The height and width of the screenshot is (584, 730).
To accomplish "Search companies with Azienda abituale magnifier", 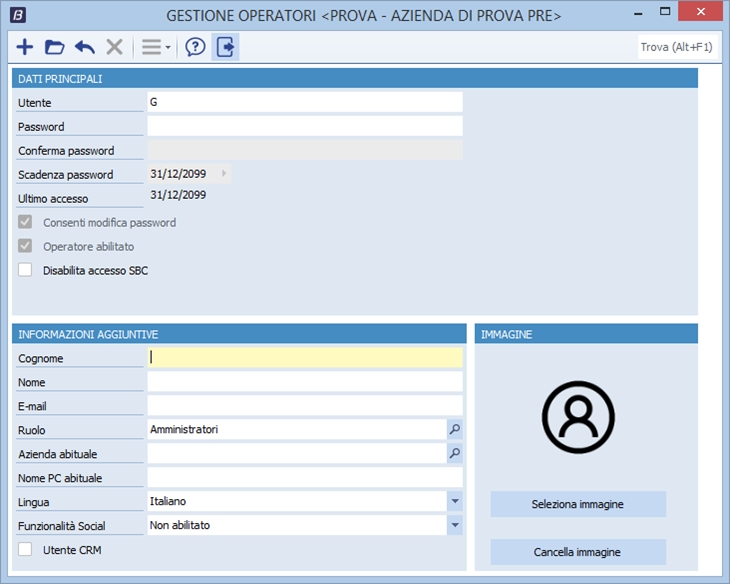I will point(455,453).
